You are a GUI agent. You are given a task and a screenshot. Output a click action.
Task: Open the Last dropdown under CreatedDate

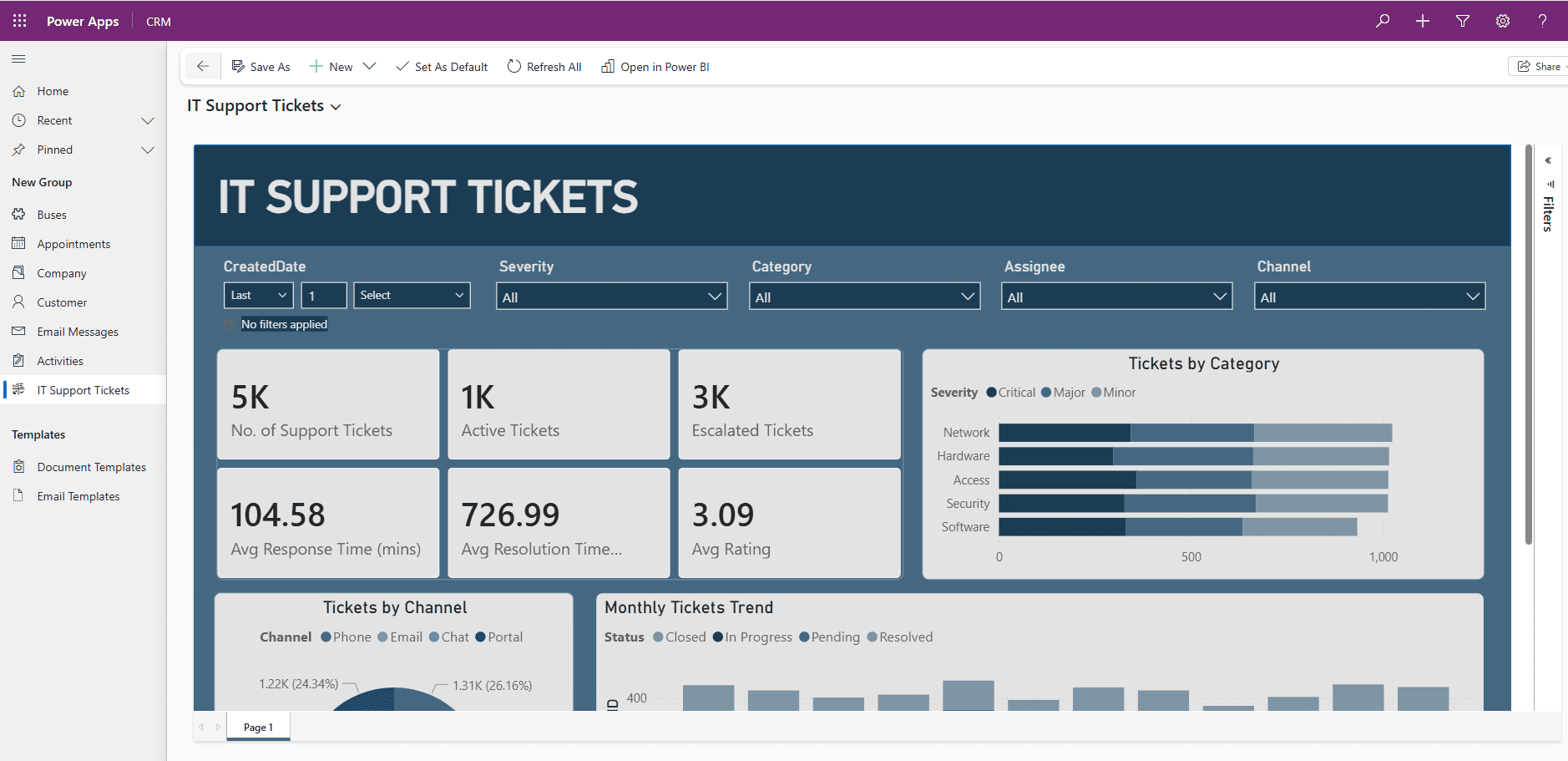[257, 295]
